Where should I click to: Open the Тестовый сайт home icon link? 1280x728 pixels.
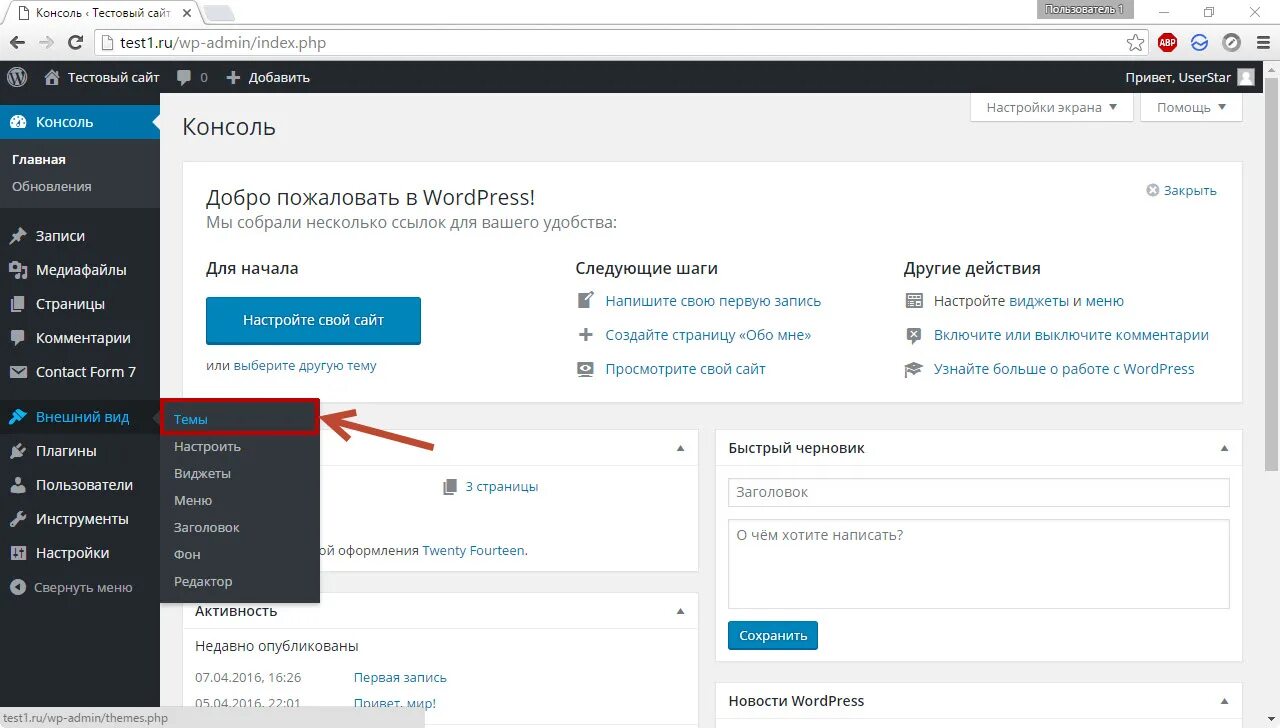tap(52, 77)
